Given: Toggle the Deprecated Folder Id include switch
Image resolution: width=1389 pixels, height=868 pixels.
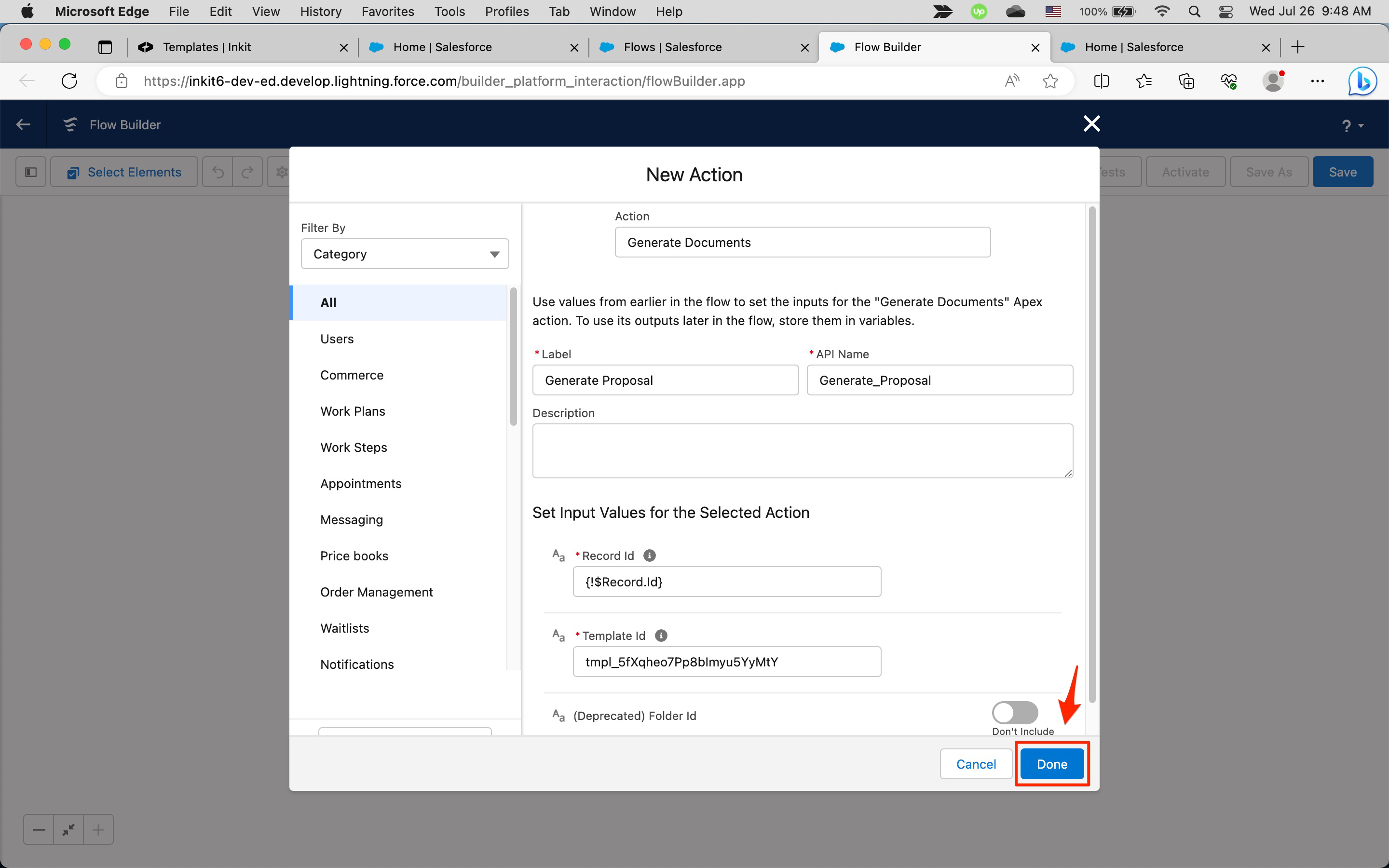Looking at the screenshot, I should [x=1015, y=712].
